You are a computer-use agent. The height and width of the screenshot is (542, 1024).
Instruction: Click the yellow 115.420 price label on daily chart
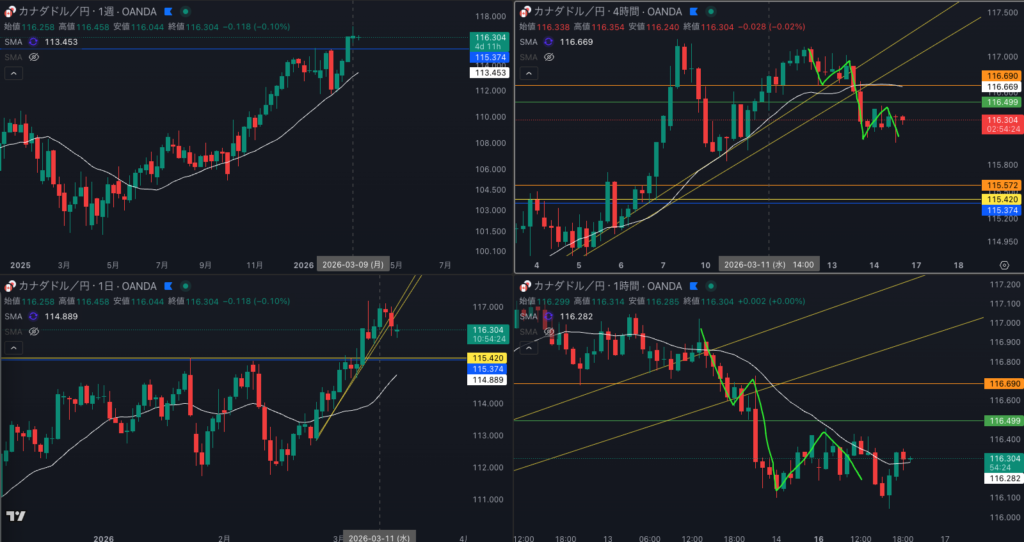[x=487, y=357]
